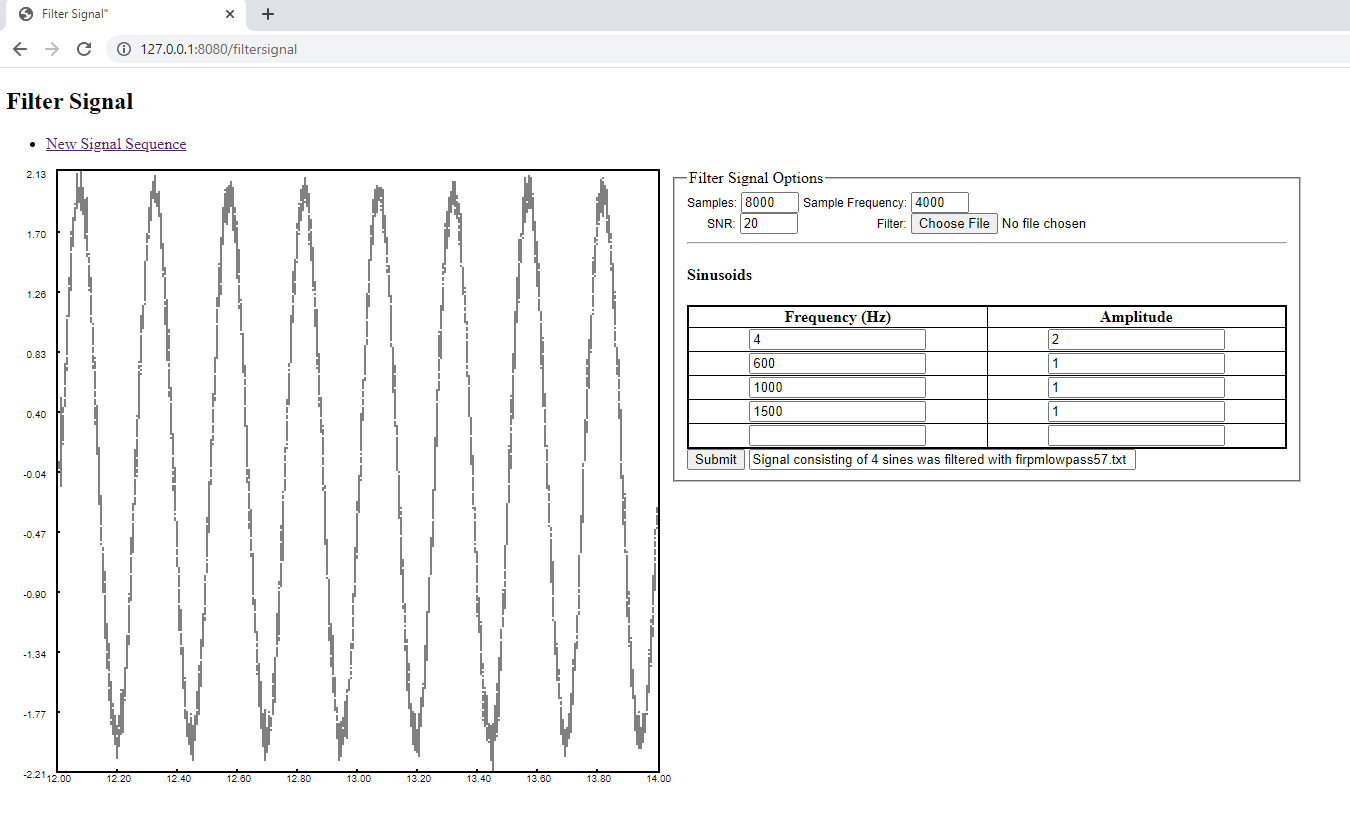Choose a filter file to upload

953,223
